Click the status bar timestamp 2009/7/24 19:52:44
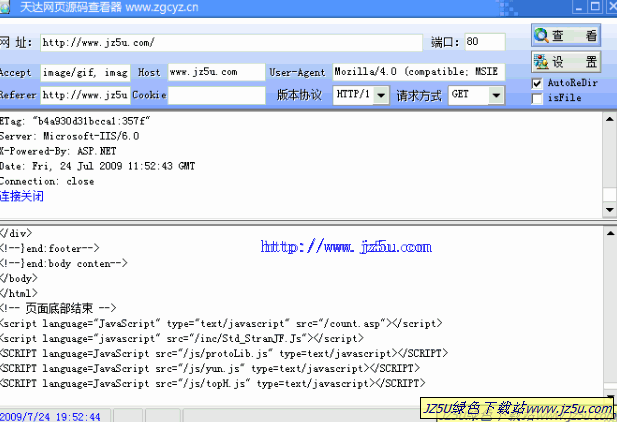 pyautogui.click(x=50, y=416)
